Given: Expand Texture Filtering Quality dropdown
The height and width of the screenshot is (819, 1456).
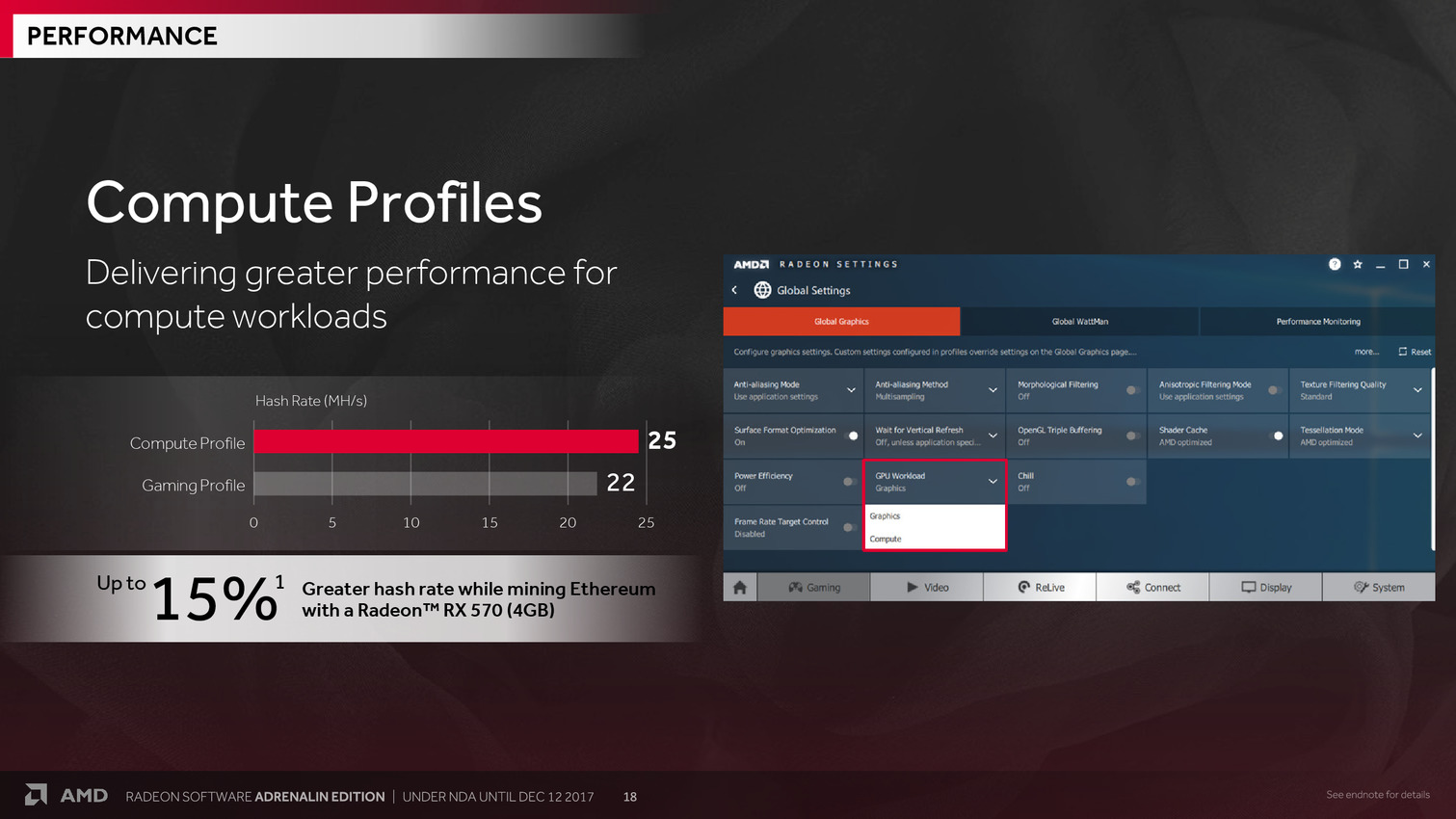Looking at the screenshot, I should click(x=1417, y=390).
